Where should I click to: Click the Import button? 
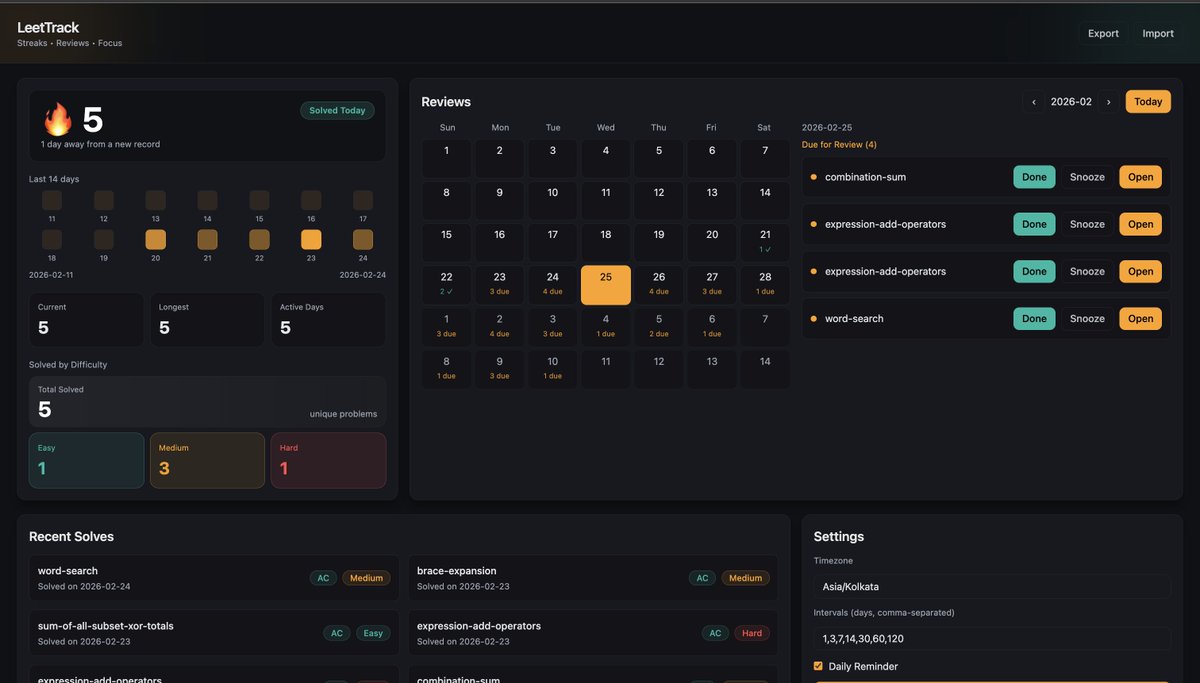click(1158, 33)
